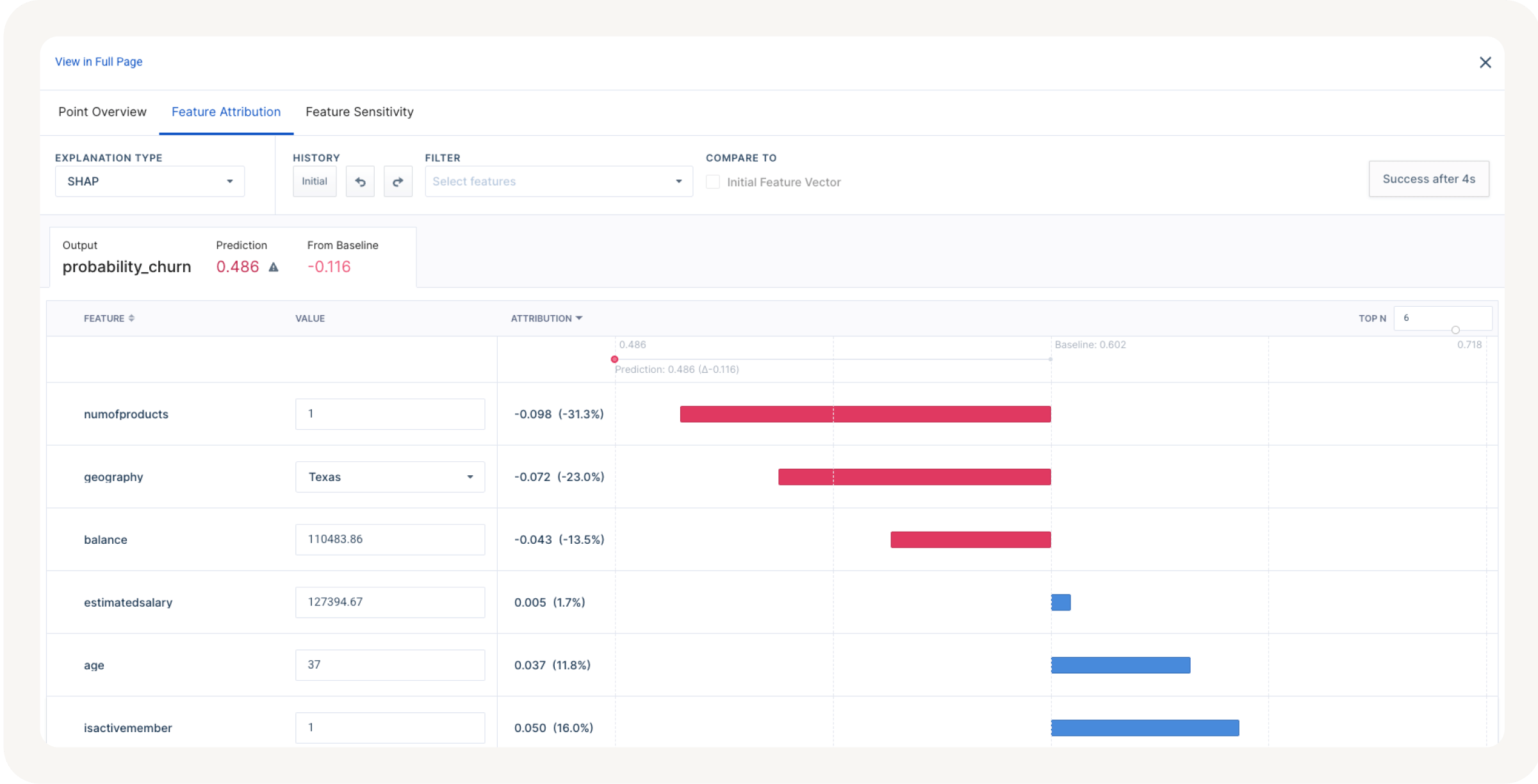1538x784 pixels.
Task: Open View in Full Page
Action: (x=99, y=61)
